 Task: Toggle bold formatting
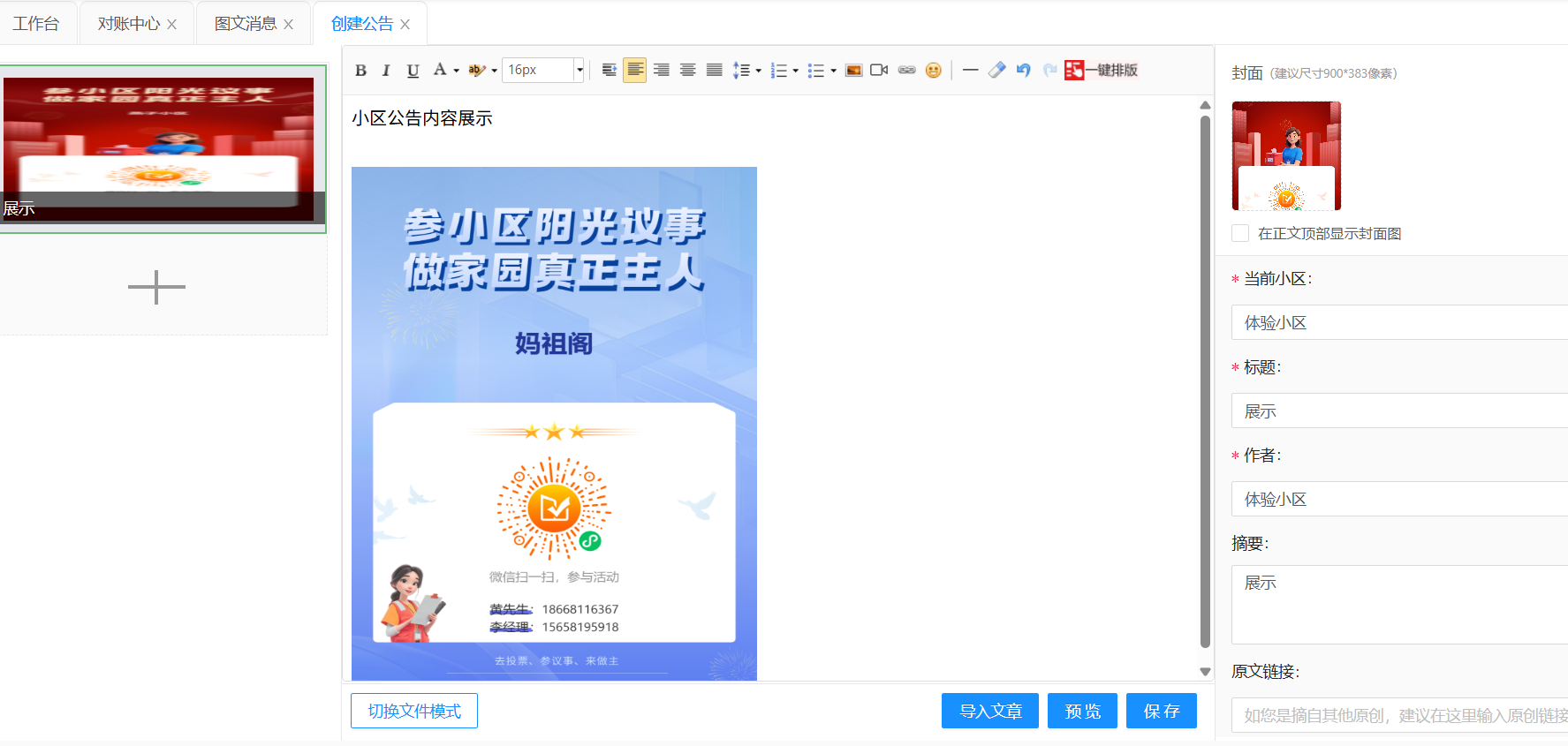360,71
